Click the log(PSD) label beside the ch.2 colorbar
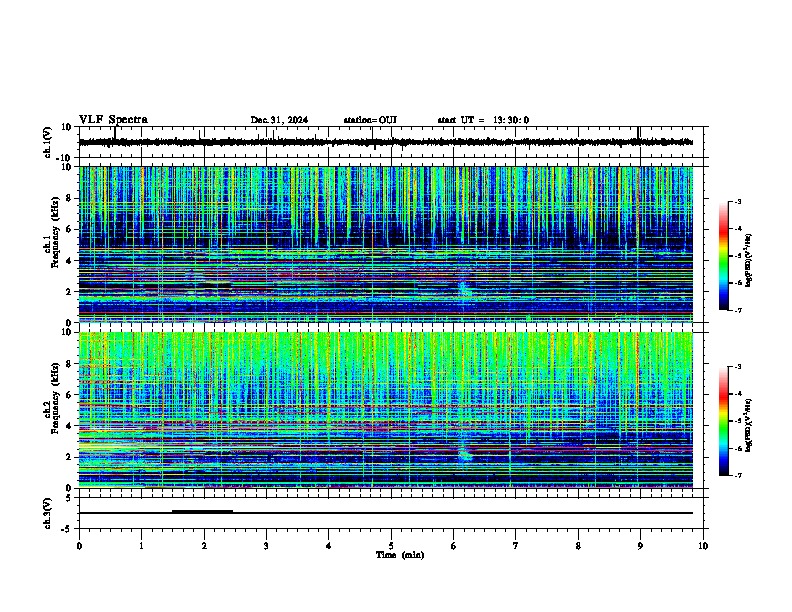The image size is (792, 612). click(748, 425)
